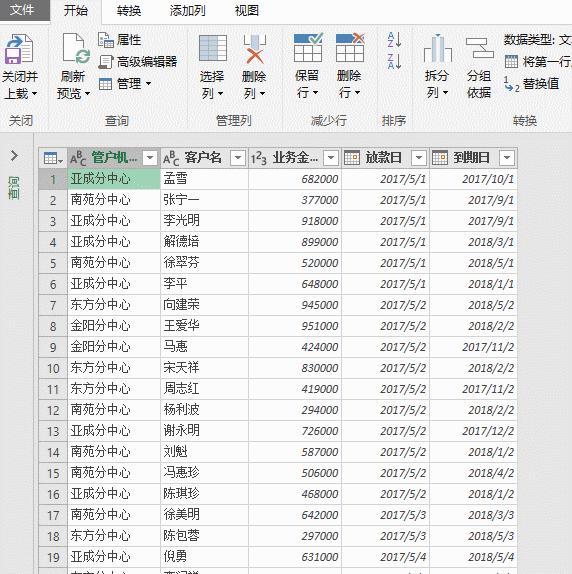Click Replace Values (替换值)
The image size is (572, 574).
(x=532, y=84)
